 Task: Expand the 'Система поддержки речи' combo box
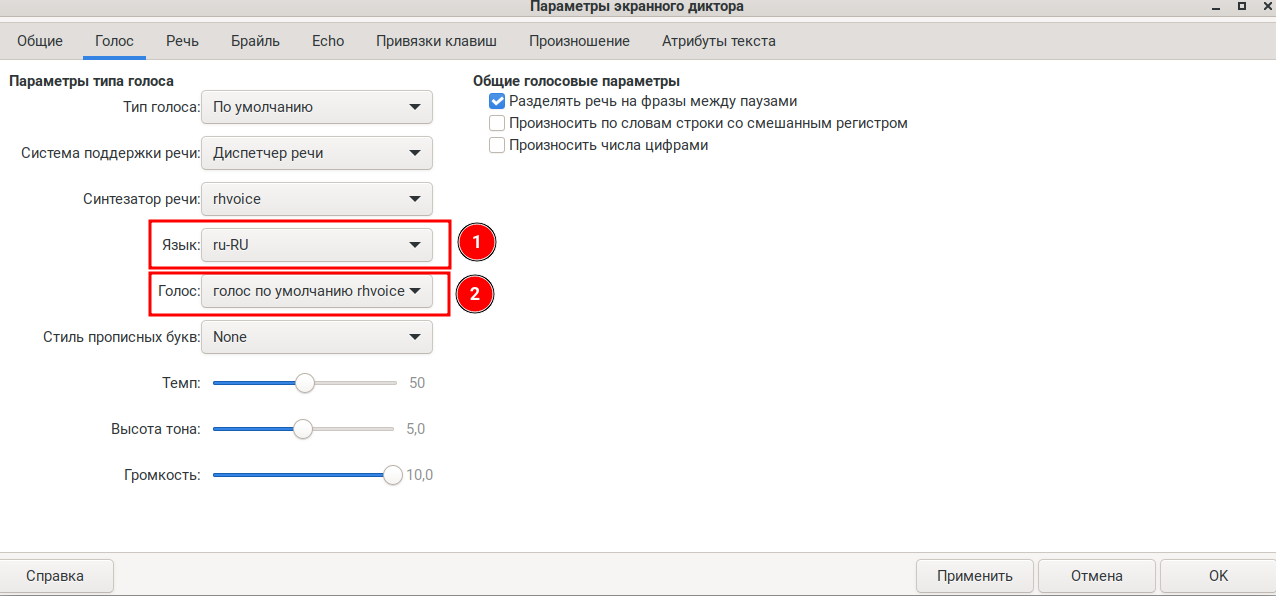pos(316,153)
